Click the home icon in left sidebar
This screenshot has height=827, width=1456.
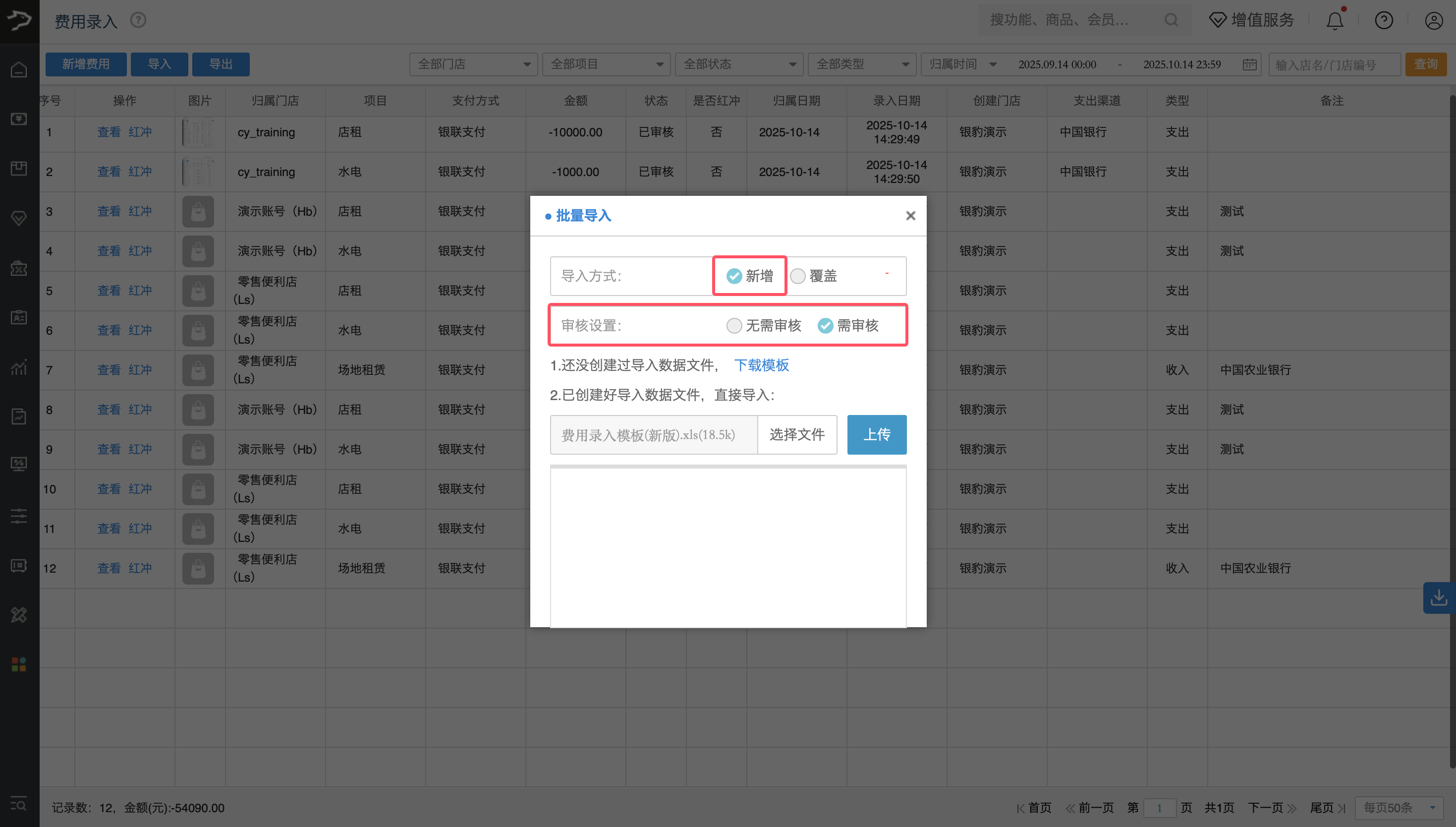[x=19, y=69]
